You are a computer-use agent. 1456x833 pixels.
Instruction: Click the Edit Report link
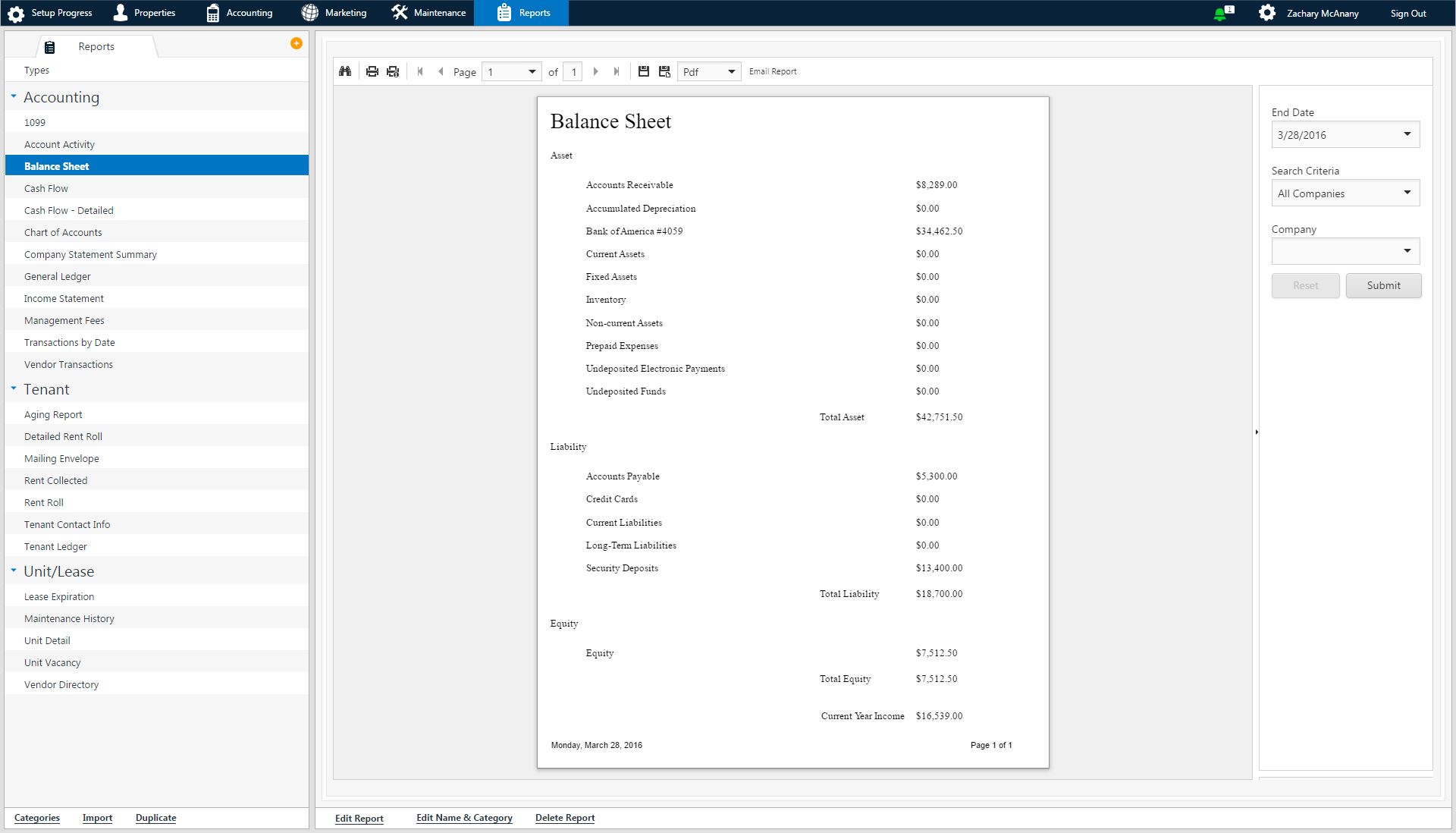click(x=359, y=818)
